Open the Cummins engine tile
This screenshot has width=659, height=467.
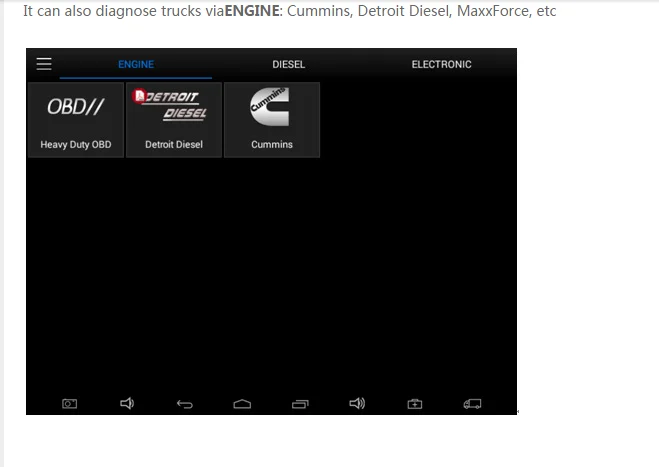[x=272, y=120]
